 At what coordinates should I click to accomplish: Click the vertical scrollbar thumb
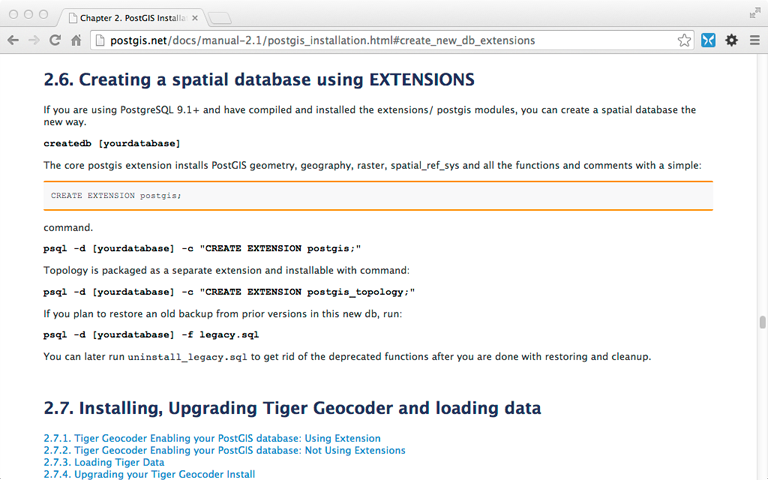[762, 322]
